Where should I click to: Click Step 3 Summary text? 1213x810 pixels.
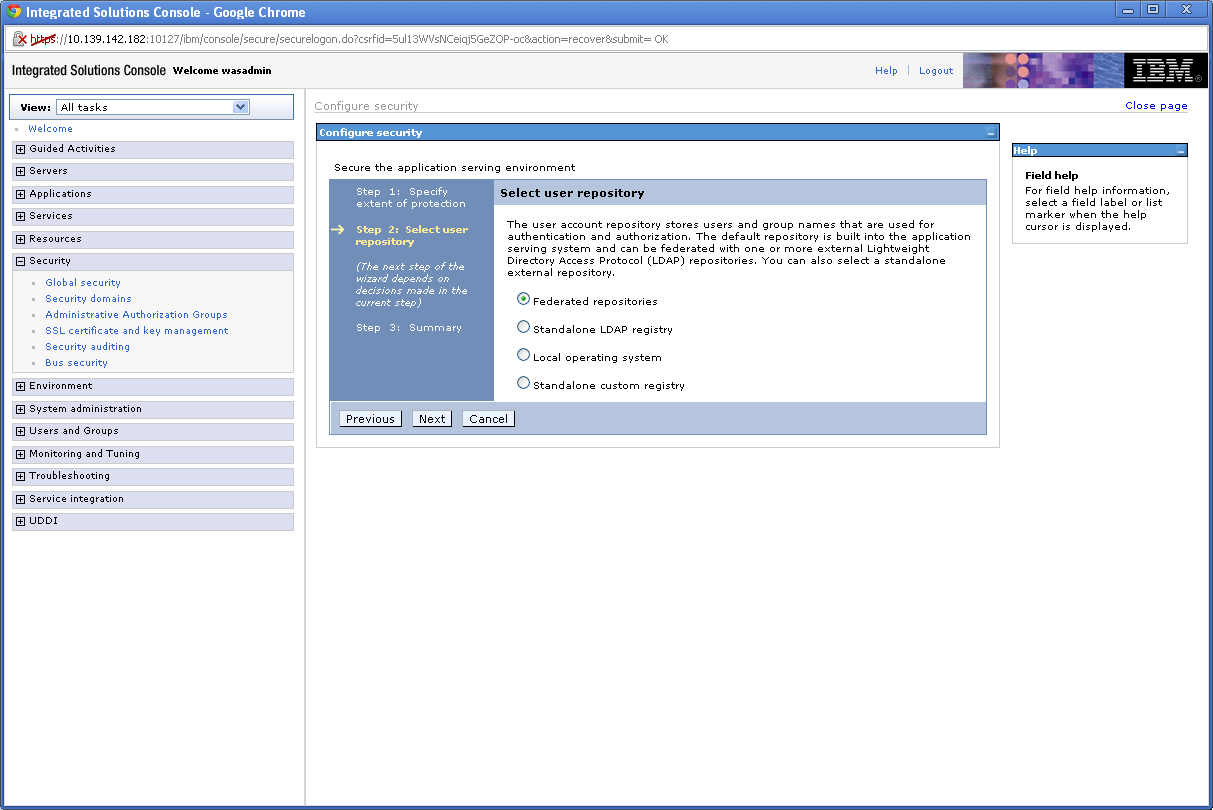[x=409, y=328]
